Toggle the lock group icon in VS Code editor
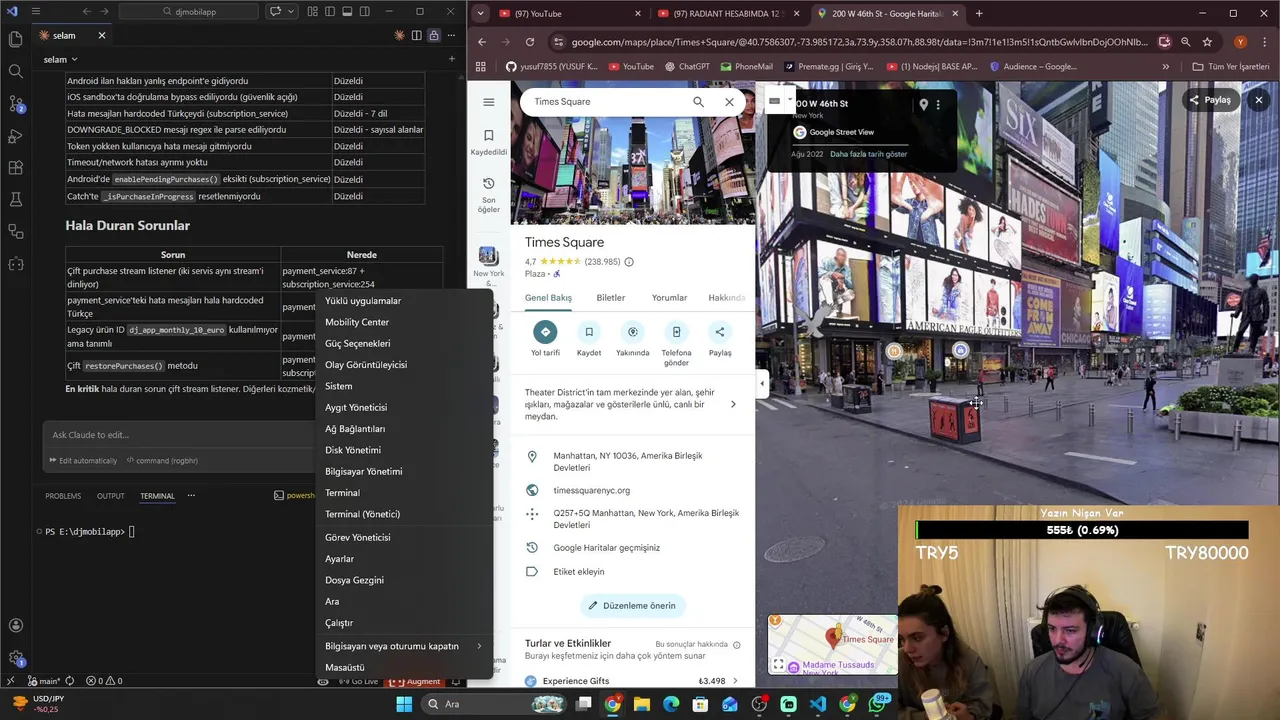Viewport: 1280px width, 720px height. click(x=433, y=35)
